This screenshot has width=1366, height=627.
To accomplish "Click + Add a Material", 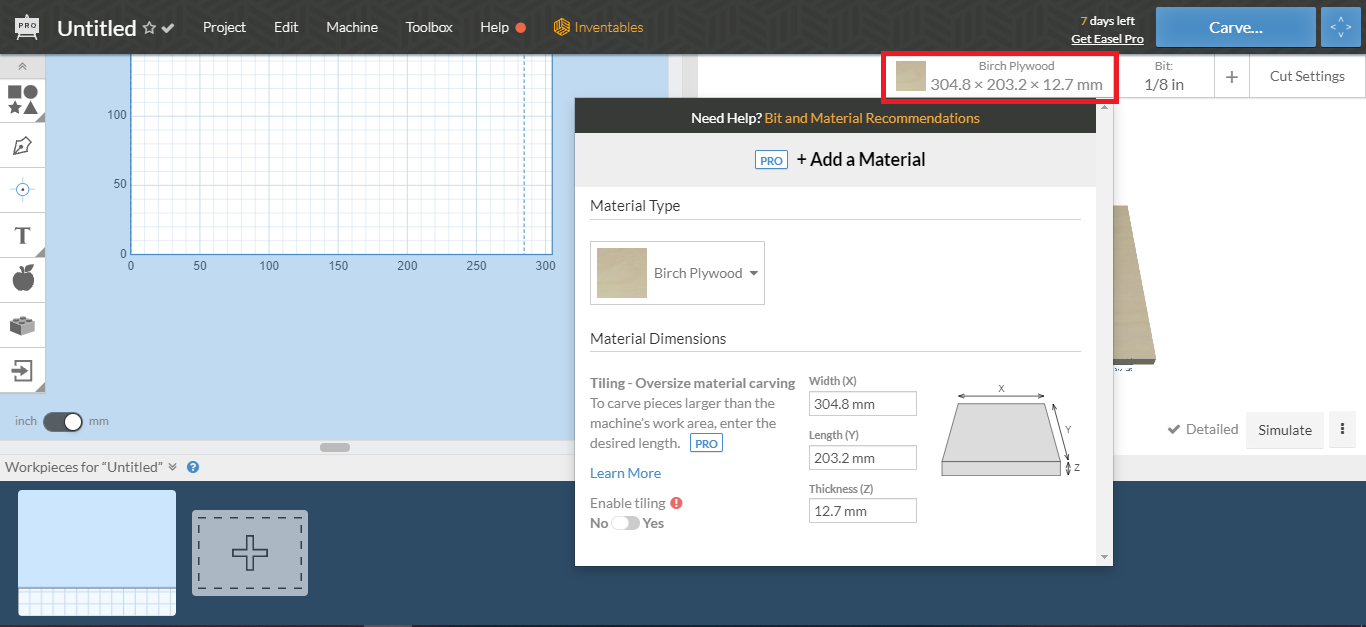I will point(861,160).
